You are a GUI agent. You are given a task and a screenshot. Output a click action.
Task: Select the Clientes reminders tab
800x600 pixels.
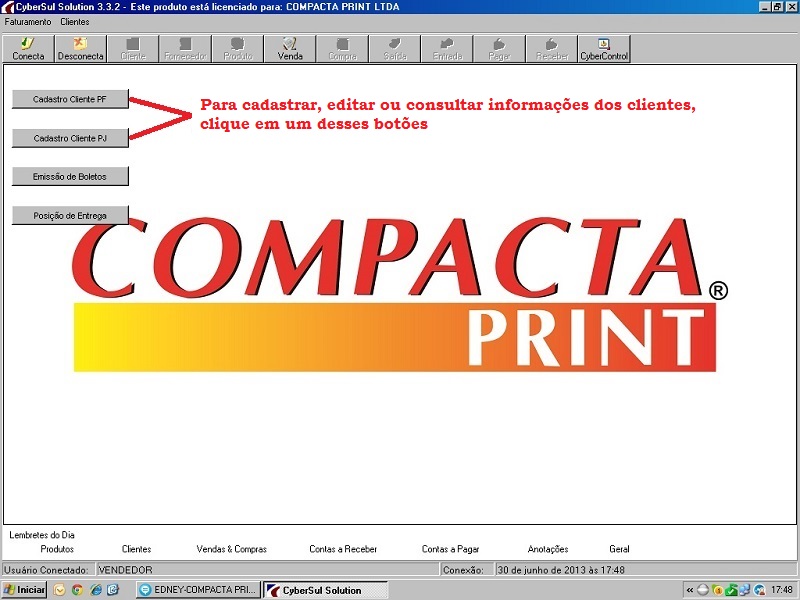pyautogui.click(x=136, y=549)
